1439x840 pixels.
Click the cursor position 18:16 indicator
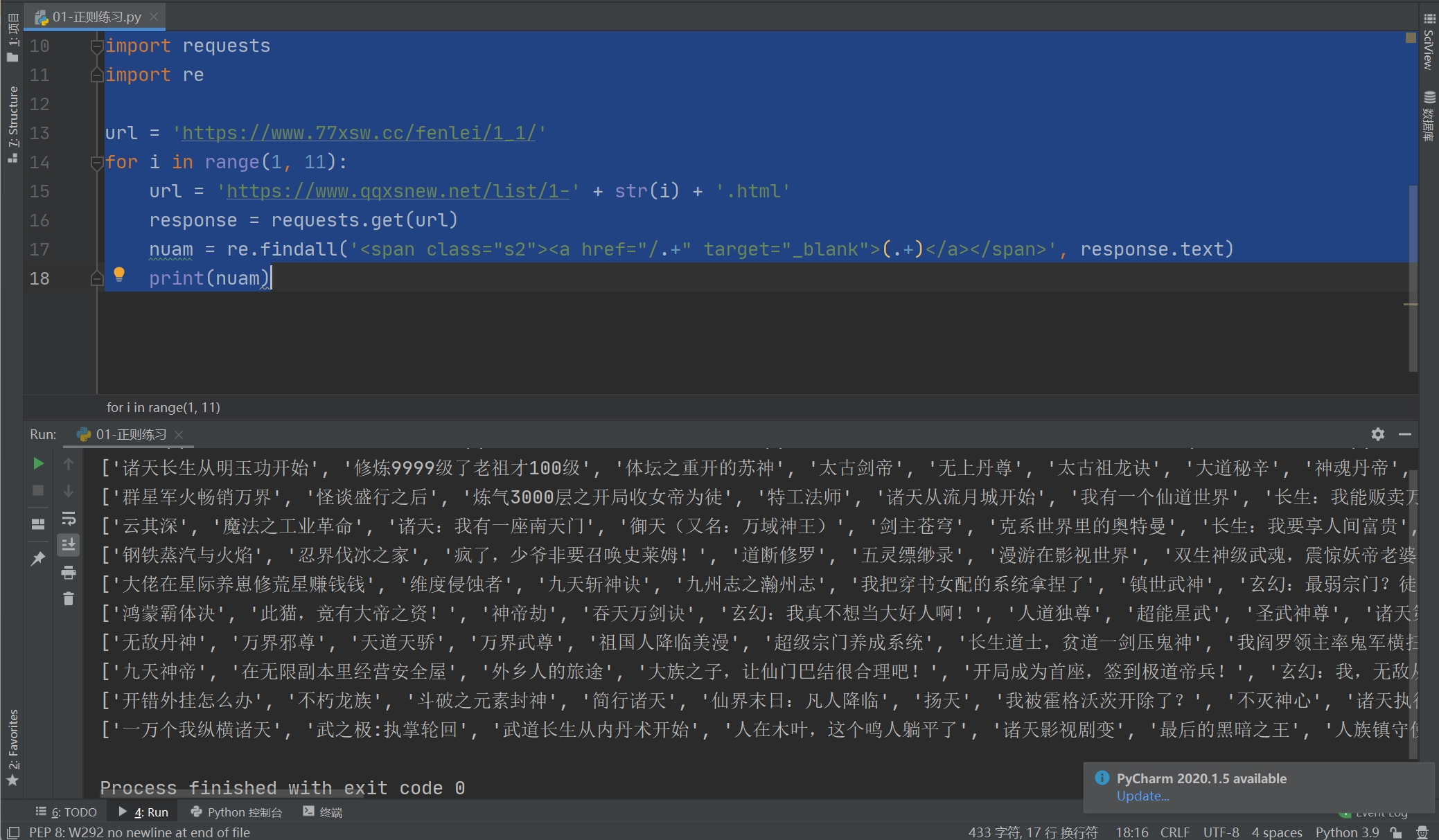[1132, 832]
